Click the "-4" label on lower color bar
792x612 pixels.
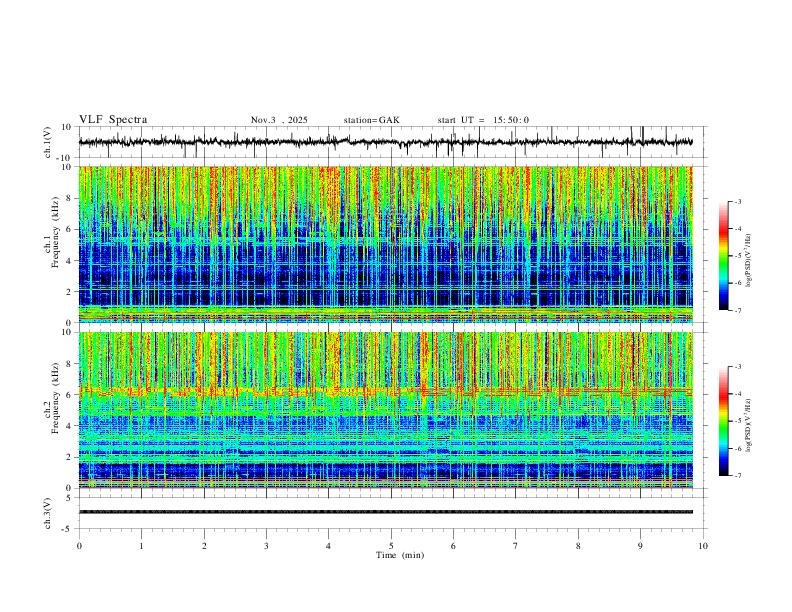738,394
